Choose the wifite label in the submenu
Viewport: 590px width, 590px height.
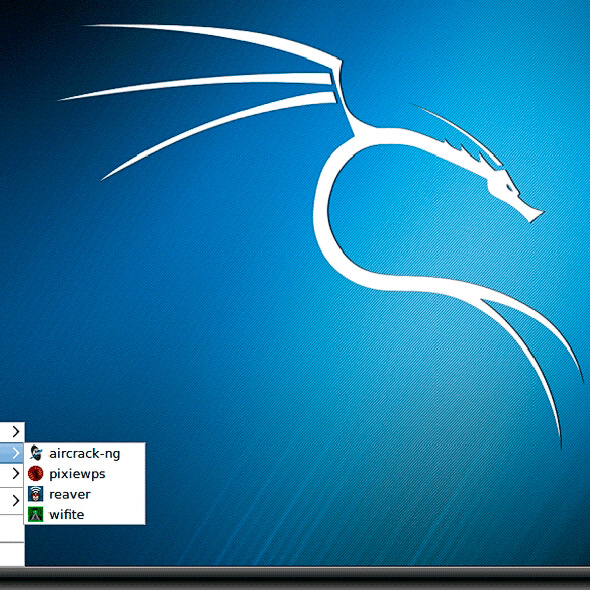[x=67, y=514]
